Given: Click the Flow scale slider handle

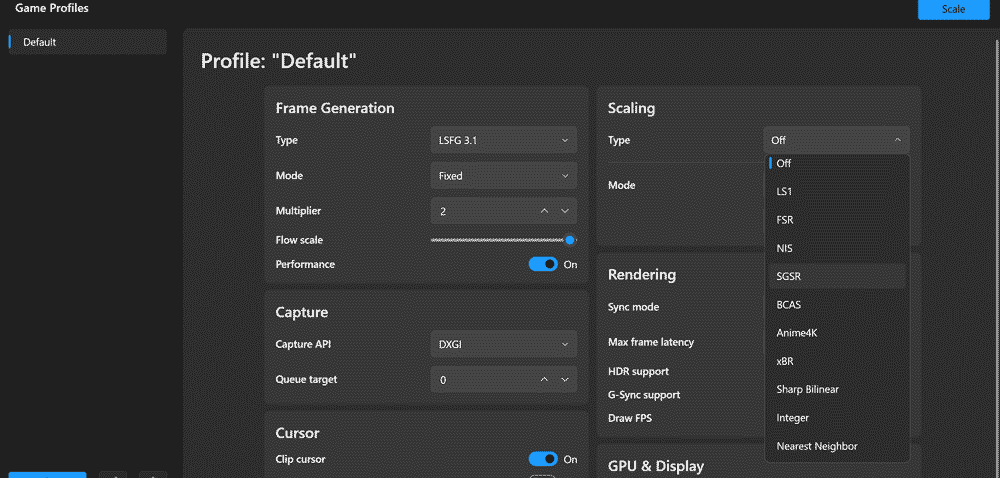Looking at the screenshot, I should tap(570, 240).
